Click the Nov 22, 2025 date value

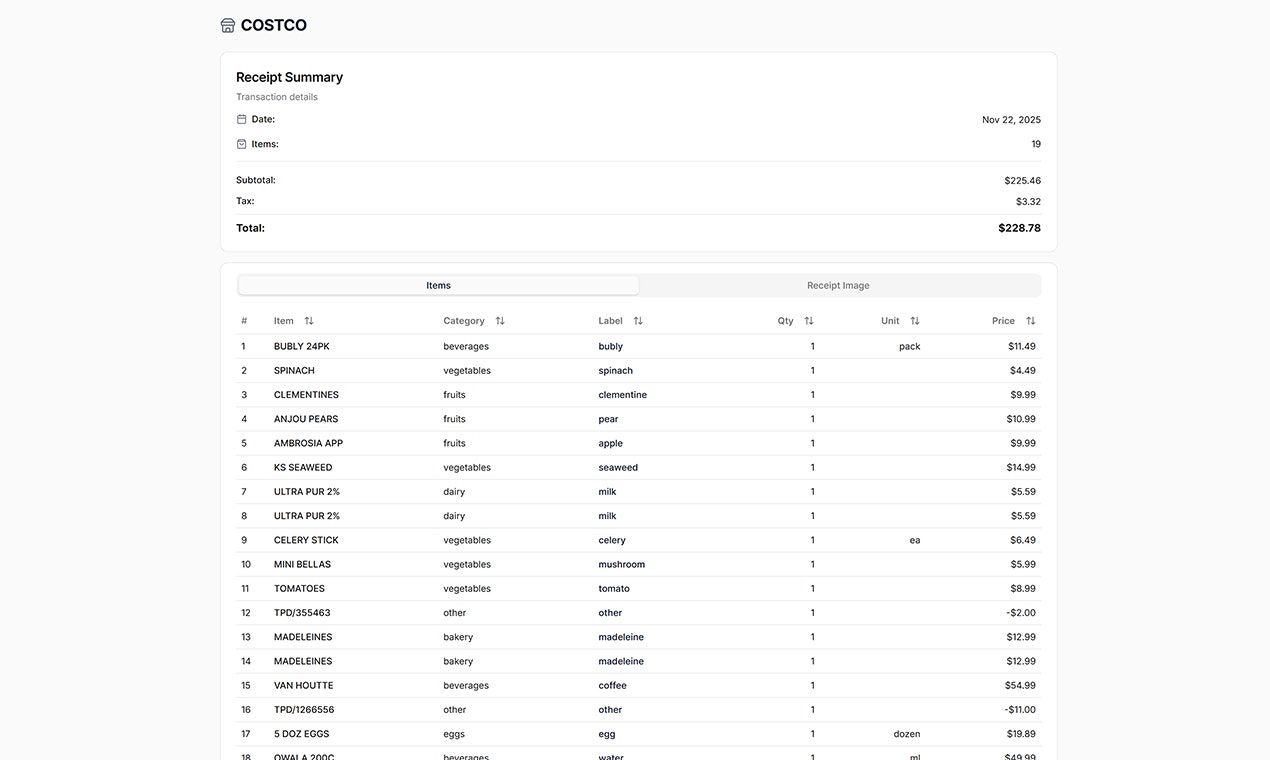[1011, 120]
